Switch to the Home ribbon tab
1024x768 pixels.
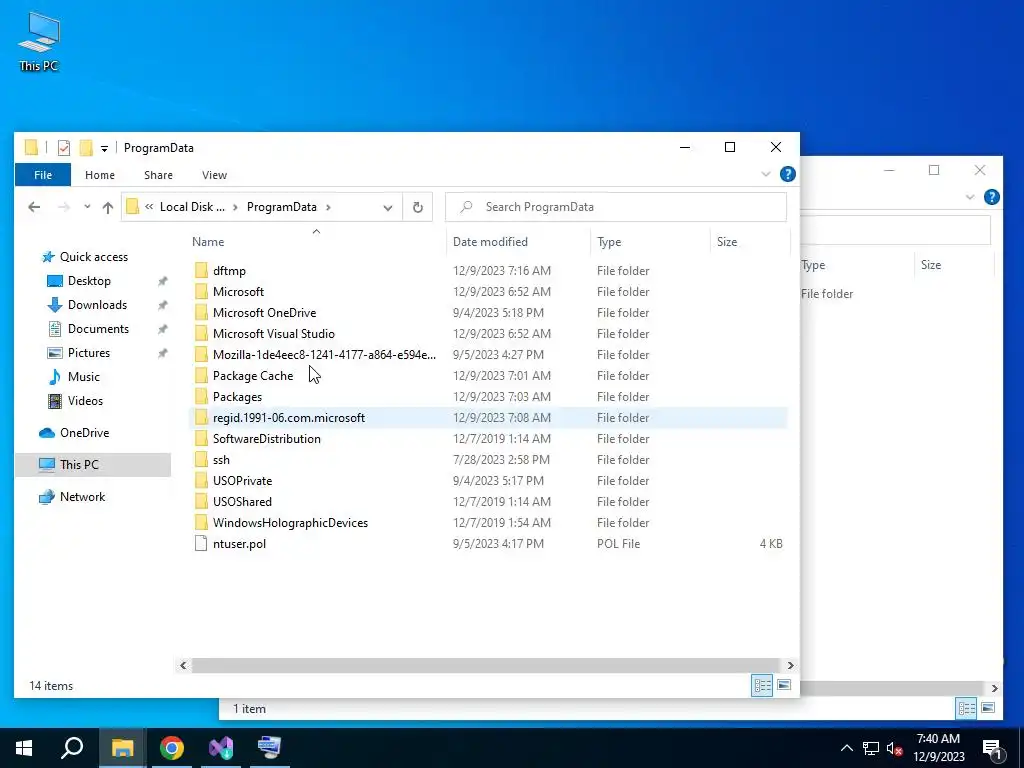(100, 175)
